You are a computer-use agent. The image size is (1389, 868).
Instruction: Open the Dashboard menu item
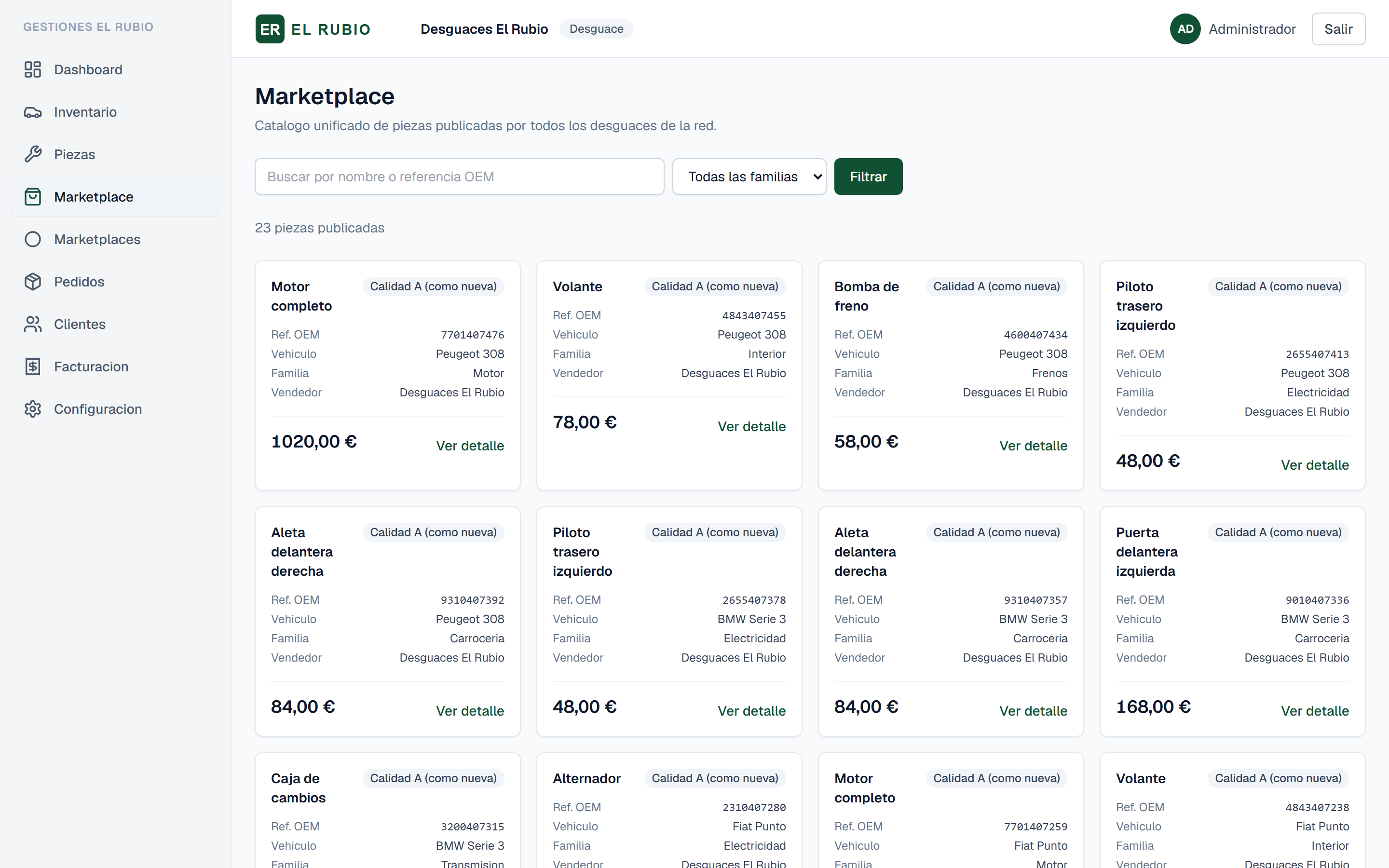pos(115,69)
